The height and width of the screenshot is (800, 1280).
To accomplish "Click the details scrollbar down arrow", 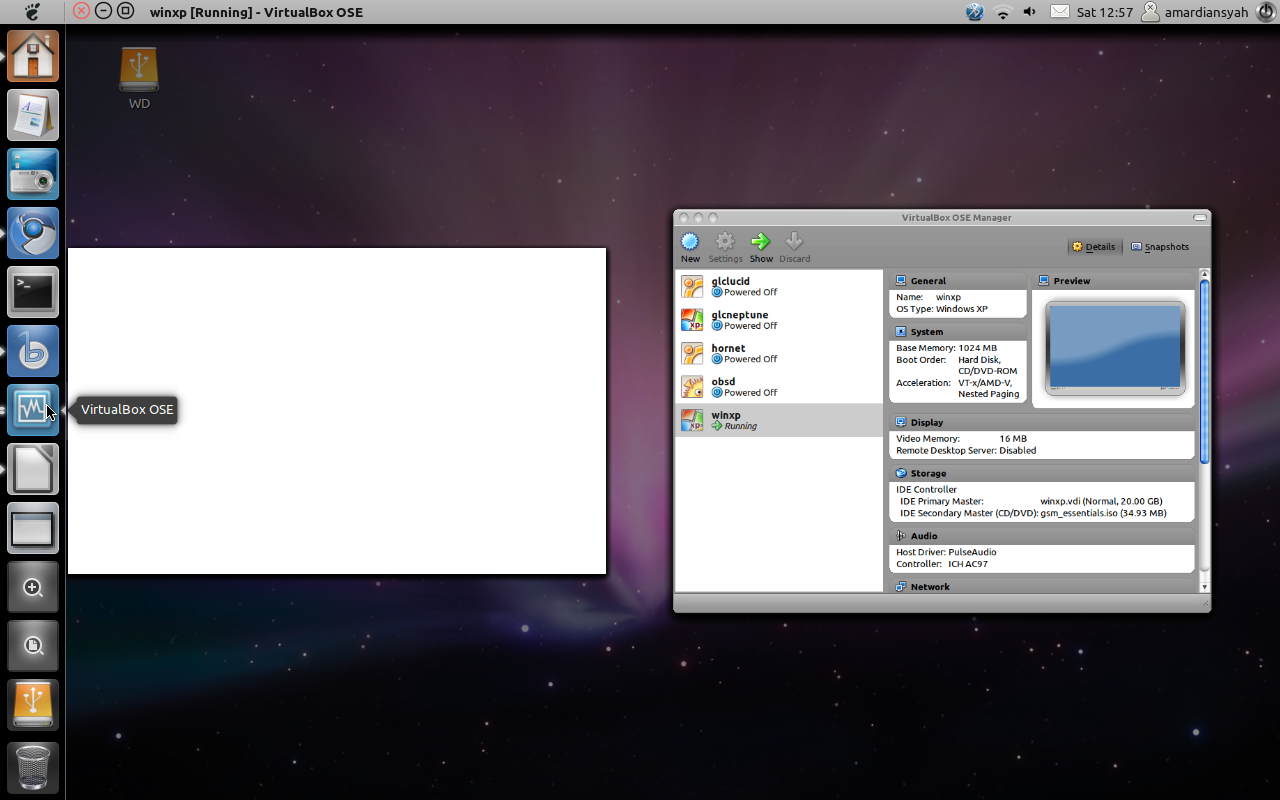I will coord(1204,587).
